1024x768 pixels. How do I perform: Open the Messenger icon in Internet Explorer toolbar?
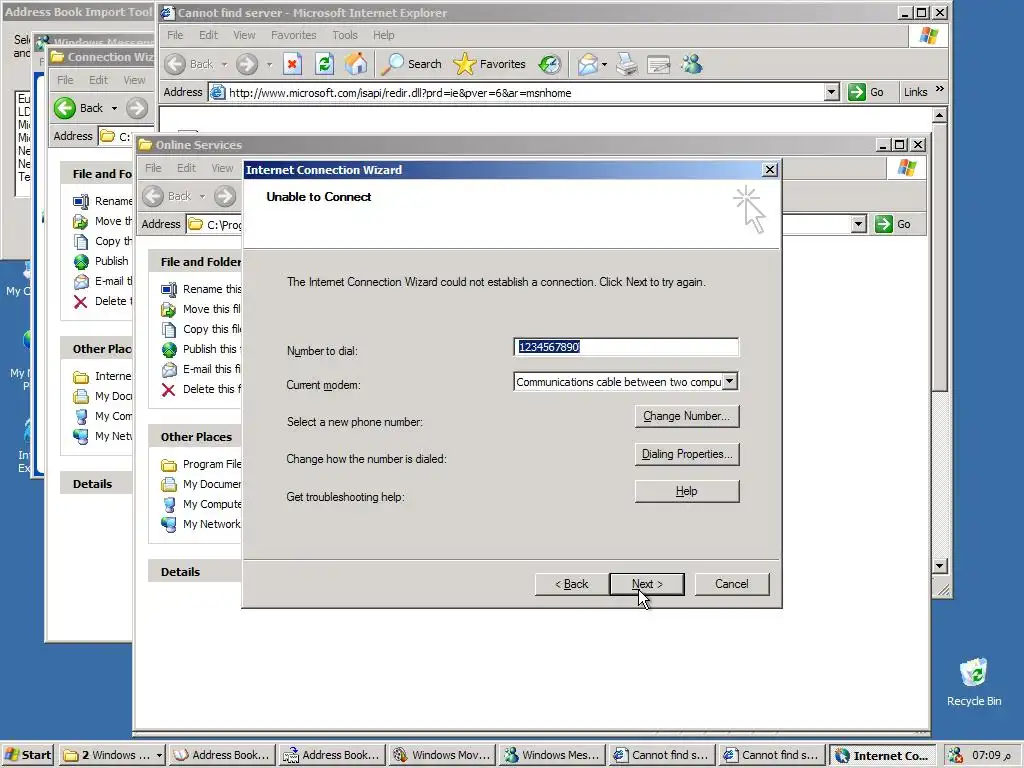tap(692, 64)
